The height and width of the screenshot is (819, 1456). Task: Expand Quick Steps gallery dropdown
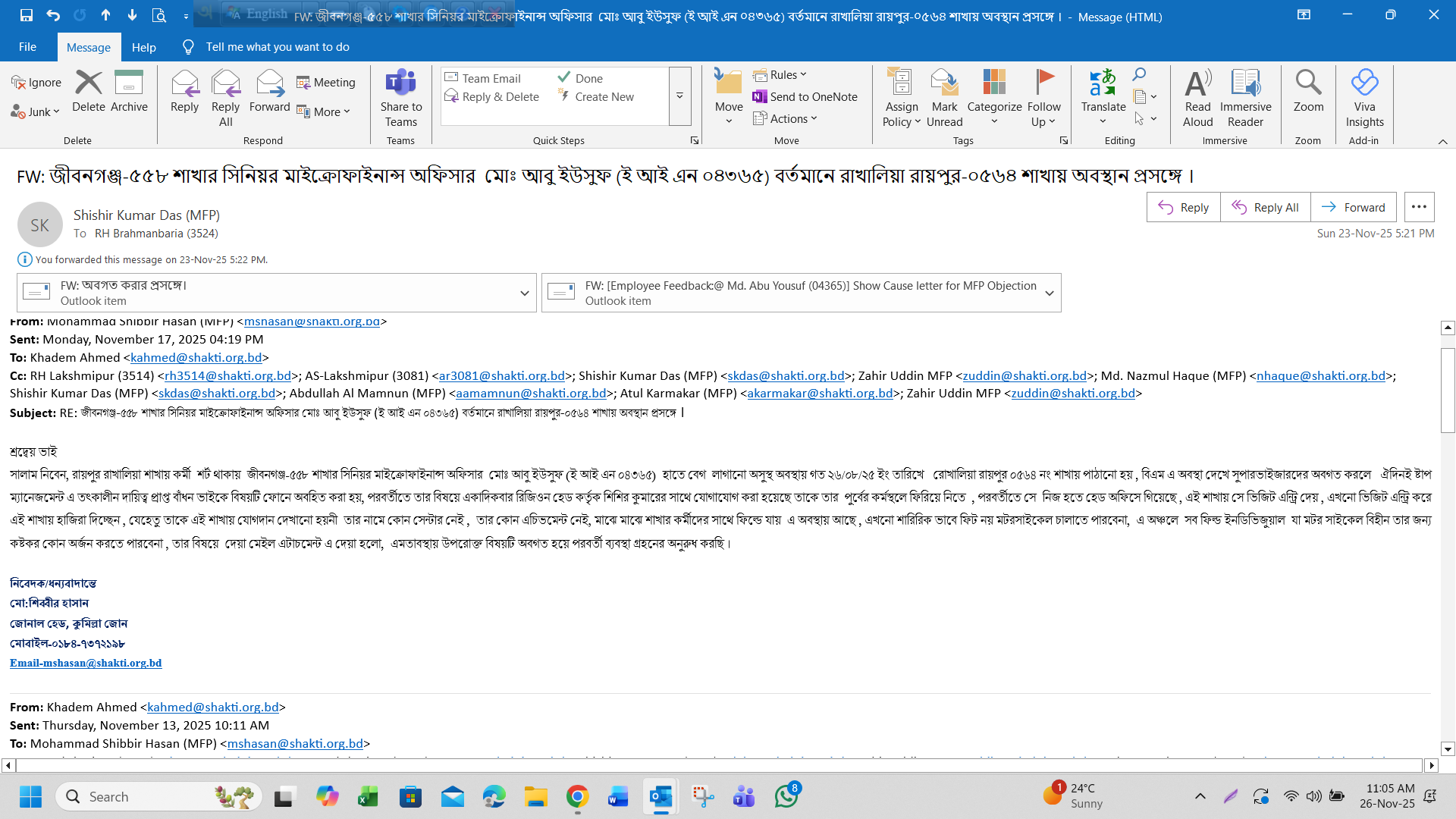point(679,96)
